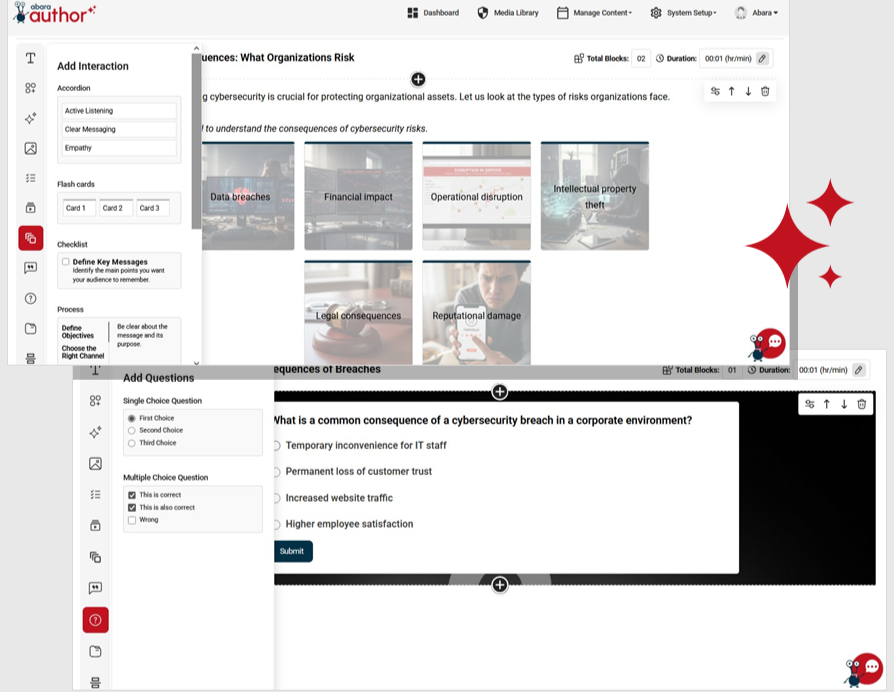Click the Submit button on the quiz
Image resolution: width=894 pixels, height=692 pixels.
292,551
